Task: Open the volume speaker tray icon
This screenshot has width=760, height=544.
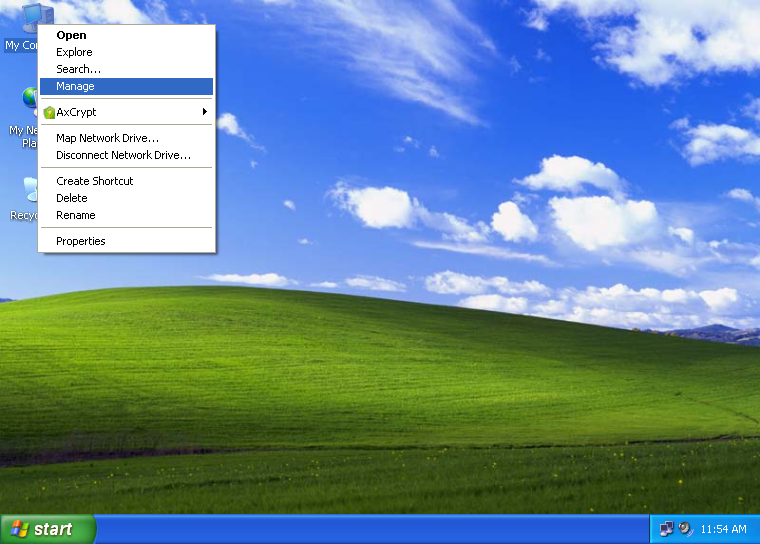Action: tap(685, 529)
